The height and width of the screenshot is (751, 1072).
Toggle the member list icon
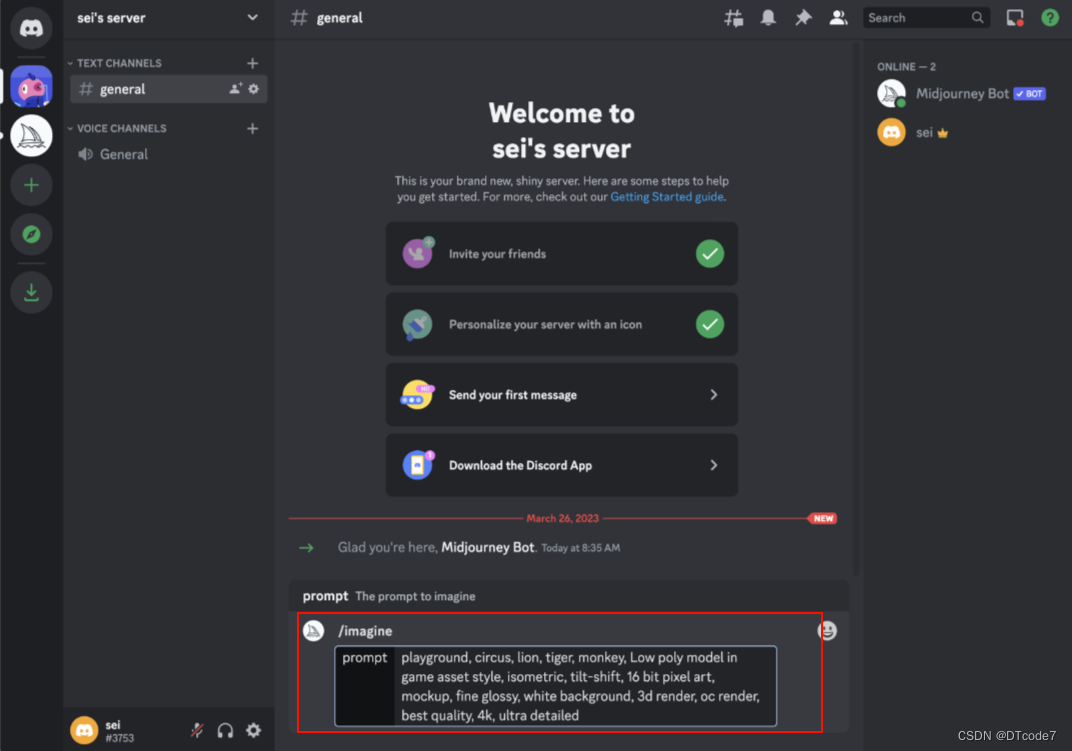pyautogui.click(x=838, y=18)
